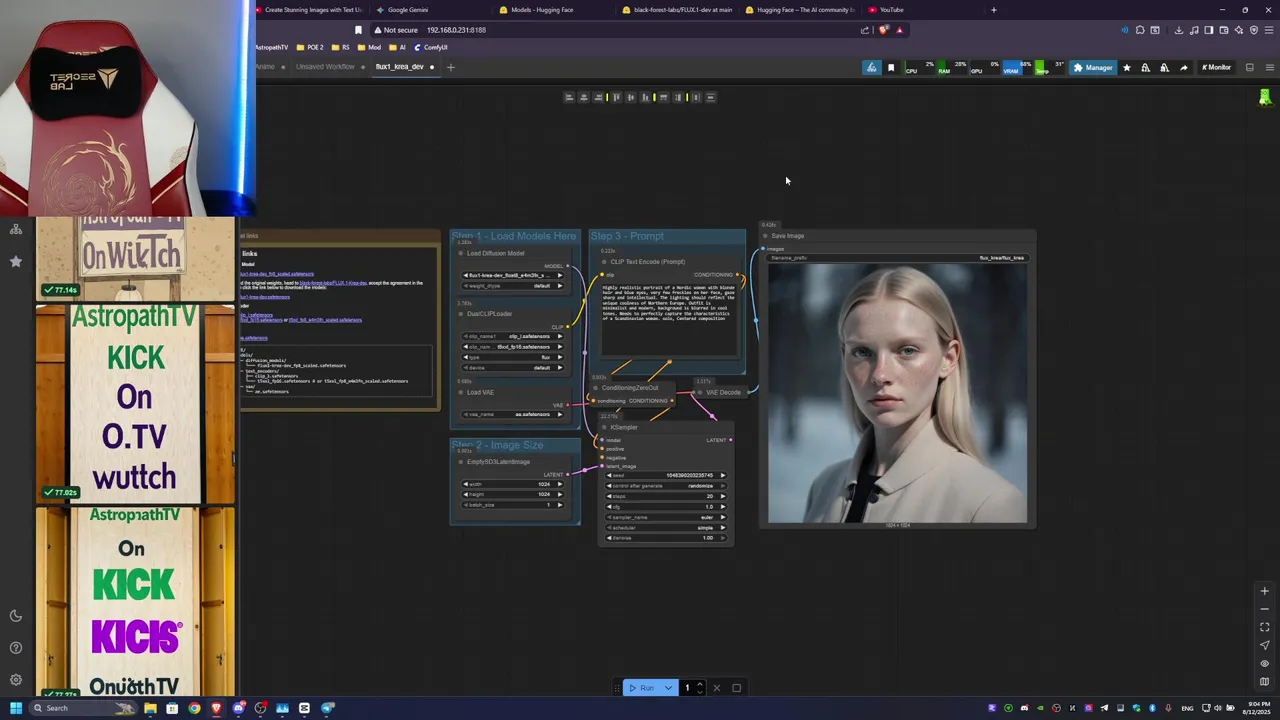Click the green robot icon at top right
Image resolution: width=1280 pixels, height=720 pixels.
[1265, 97]
